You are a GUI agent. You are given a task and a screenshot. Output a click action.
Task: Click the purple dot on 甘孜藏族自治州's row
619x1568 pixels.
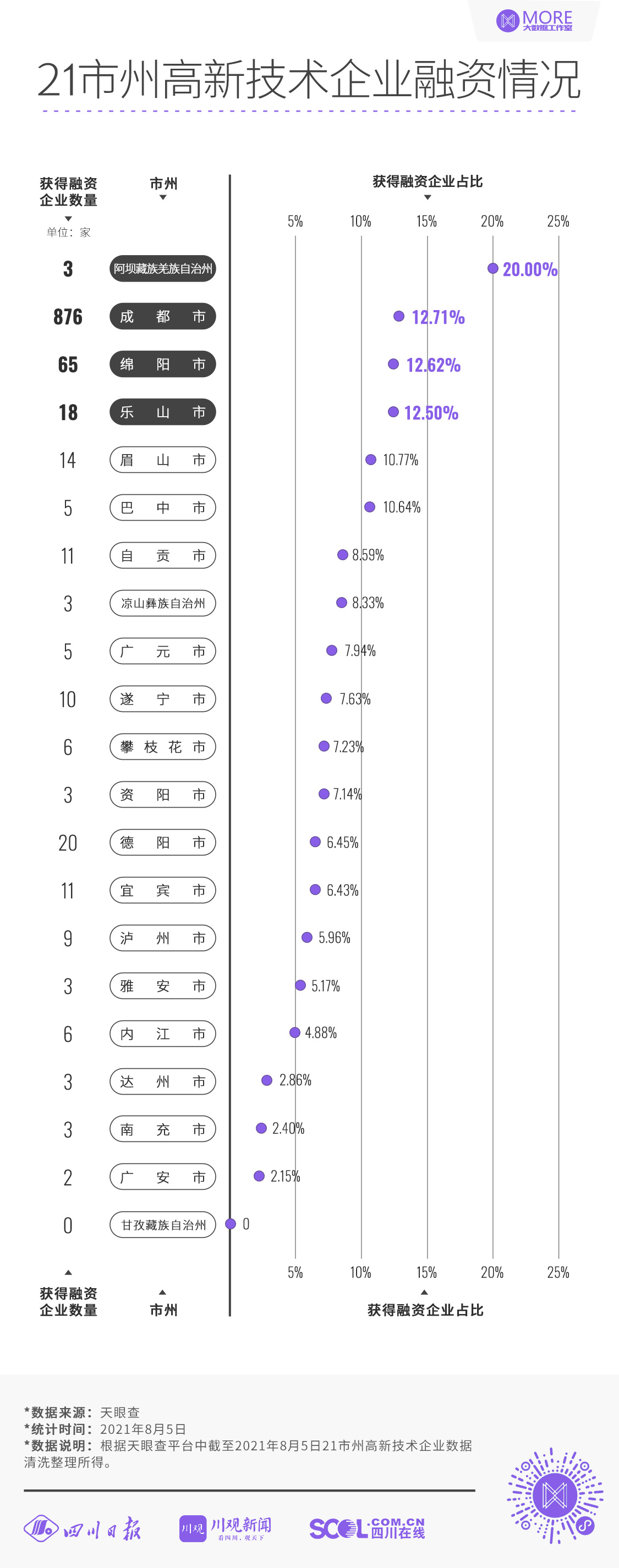click(231, 1223)
